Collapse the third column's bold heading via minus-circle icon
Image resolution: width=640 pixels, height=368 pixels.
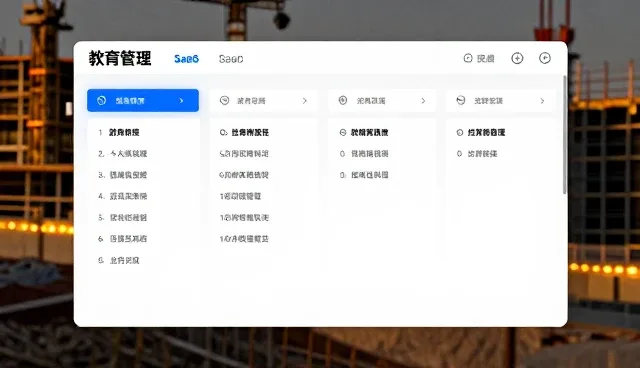coord(343,133)
